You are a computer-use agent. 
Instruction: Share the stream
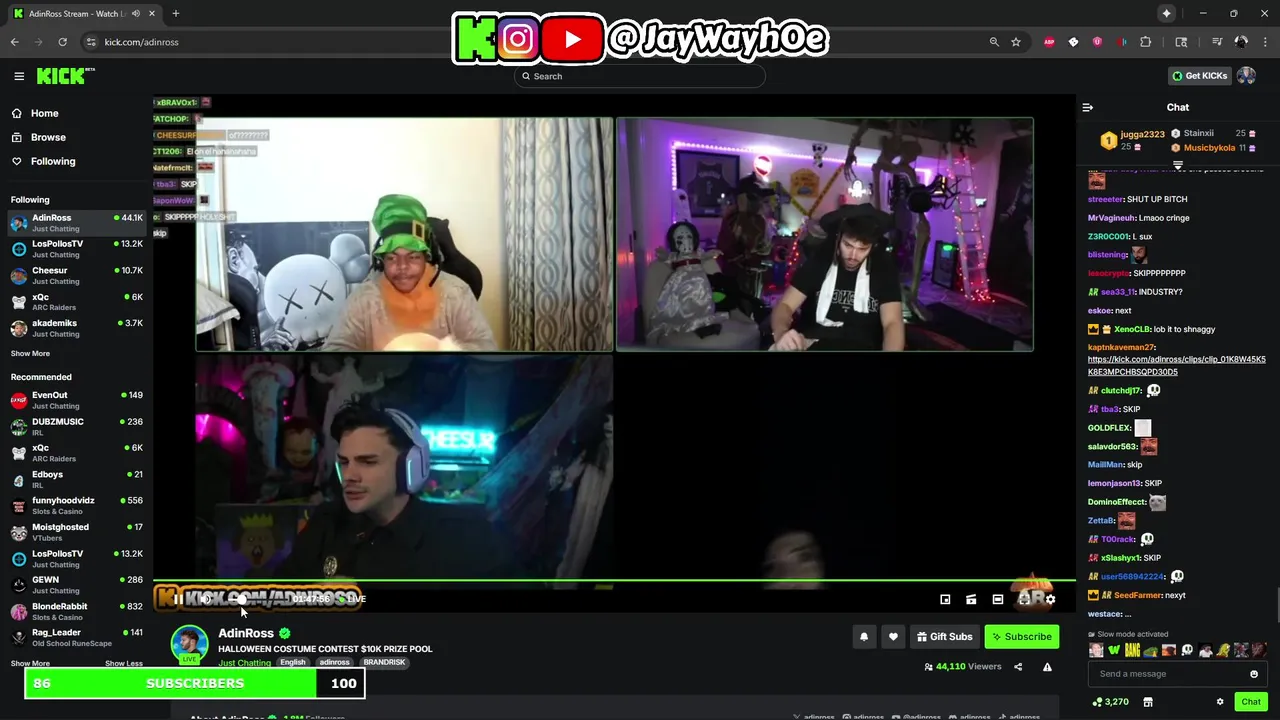(1018, 667)
